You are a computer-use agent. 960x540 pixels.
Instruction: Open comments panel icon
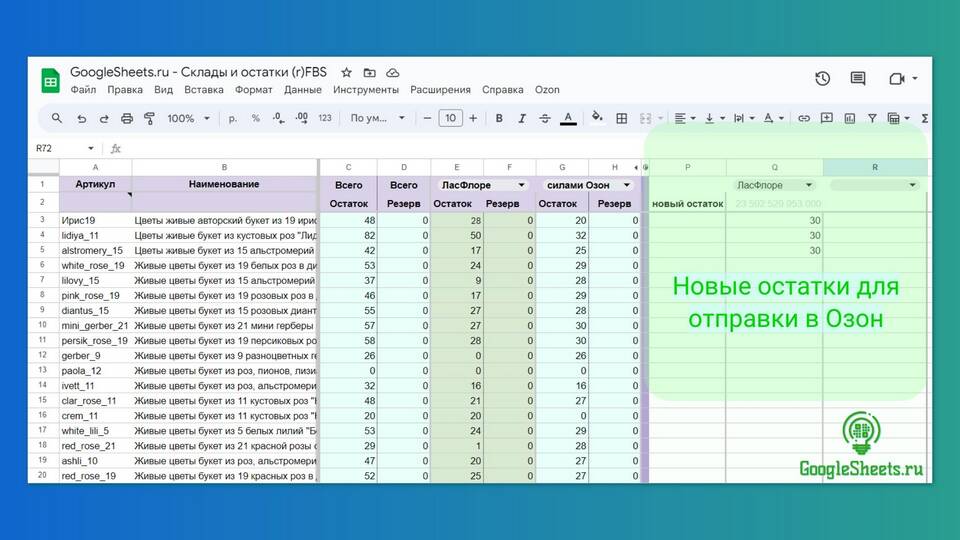(858, 78)
